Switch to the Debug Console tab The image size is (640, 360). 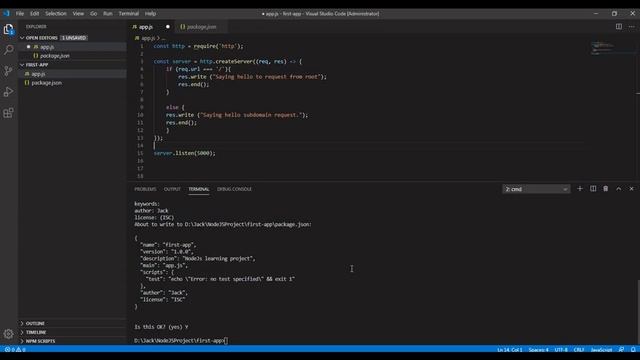[234, 189]
